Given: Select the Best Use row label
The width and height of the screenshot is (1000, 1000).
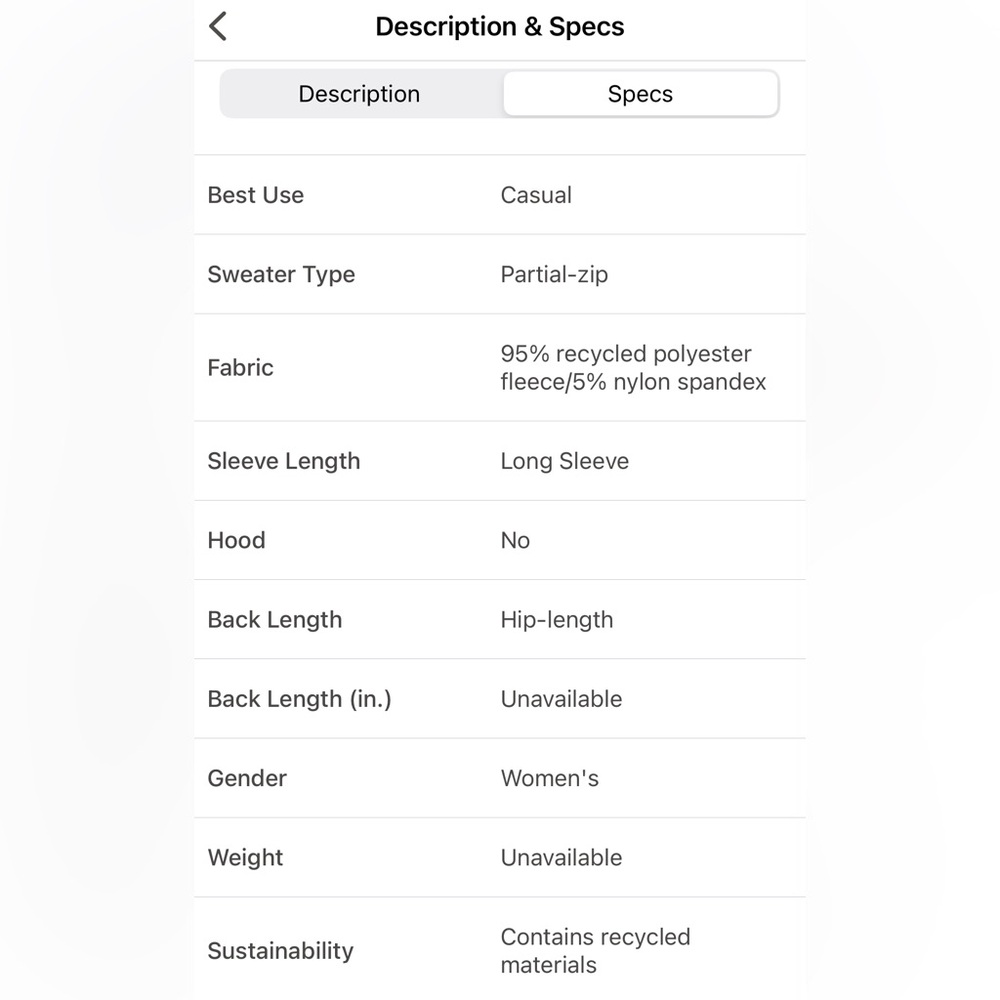Looking at the screenshot, I should click(x=256, y=195).
